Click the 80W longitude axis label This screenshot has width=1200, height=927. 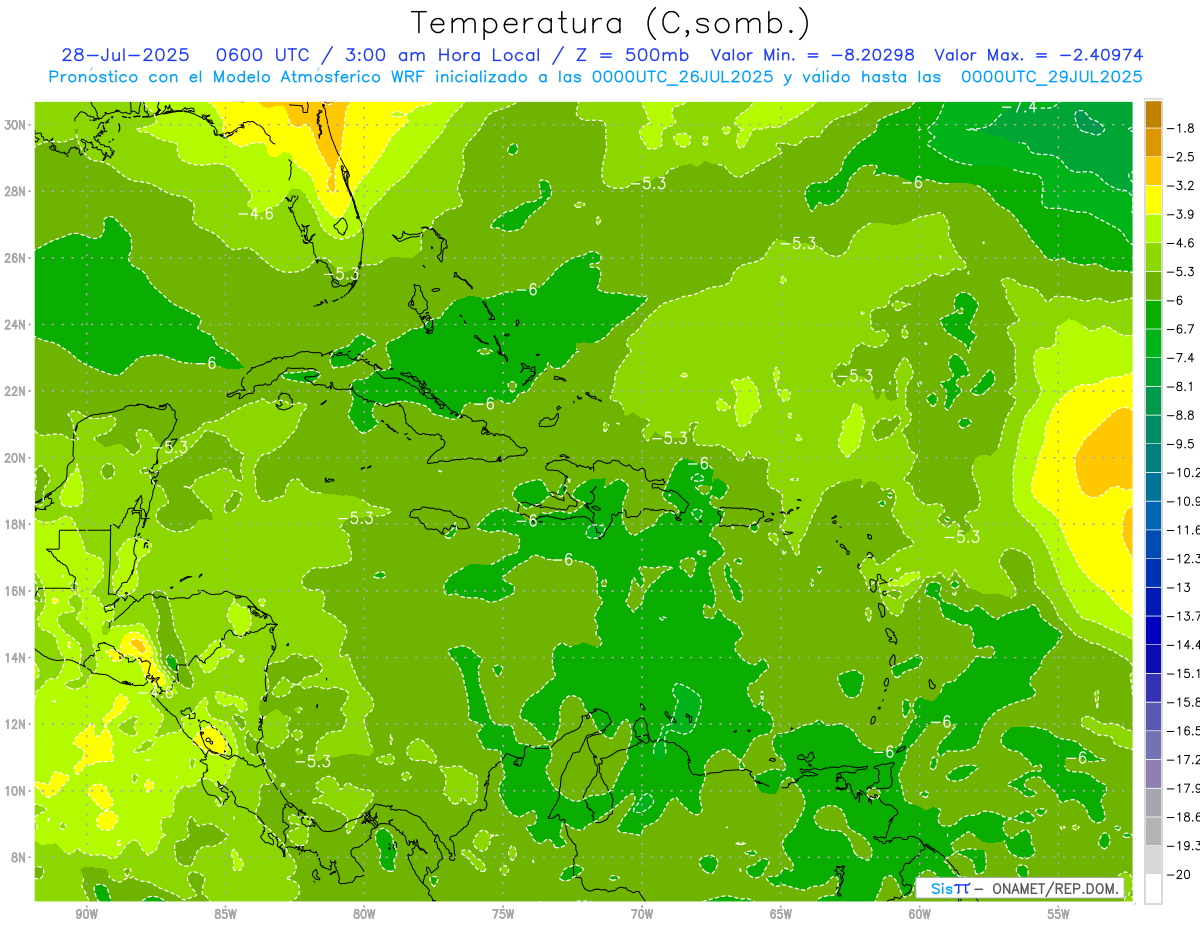pyautogui.click(x=364, y=913)
